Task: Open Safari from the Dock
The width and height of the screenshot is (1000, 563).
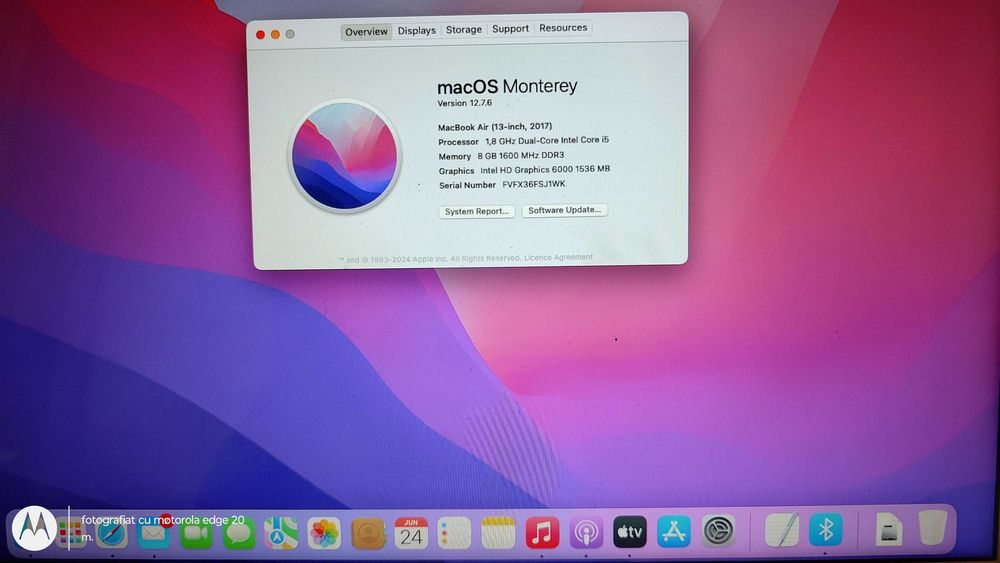Action: (112, 533)
